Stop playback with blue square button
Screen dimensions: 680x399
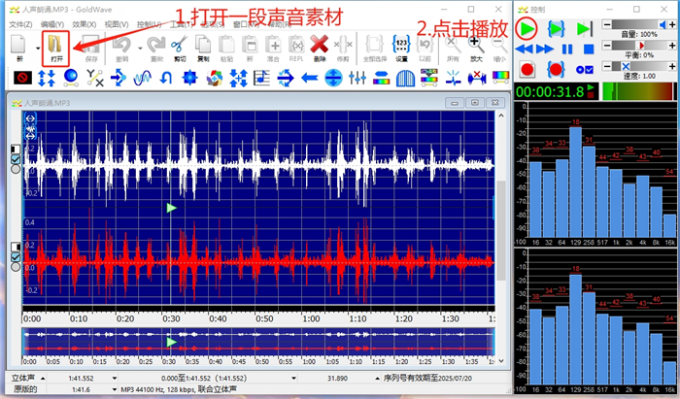[x=588, y=49]
